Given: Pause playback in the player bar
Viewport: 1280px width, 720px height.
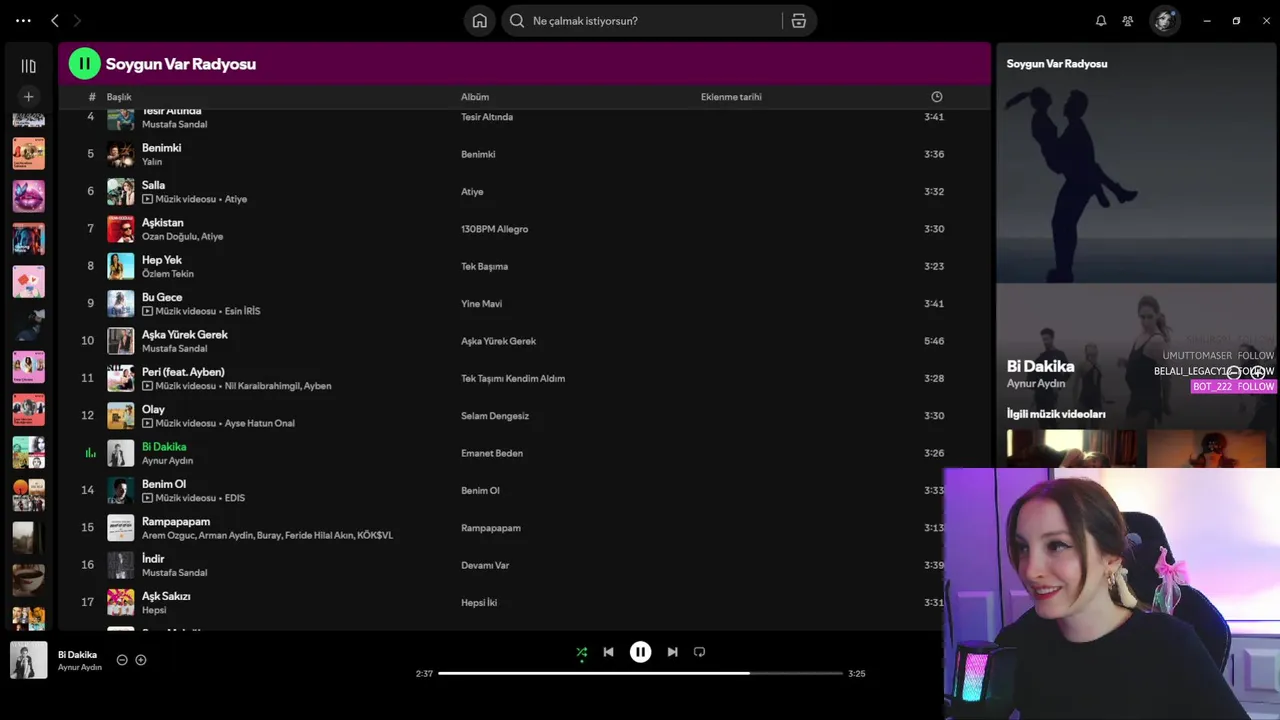Looking at the screenshot, I should pyautogui.click(x=640, y=652).
